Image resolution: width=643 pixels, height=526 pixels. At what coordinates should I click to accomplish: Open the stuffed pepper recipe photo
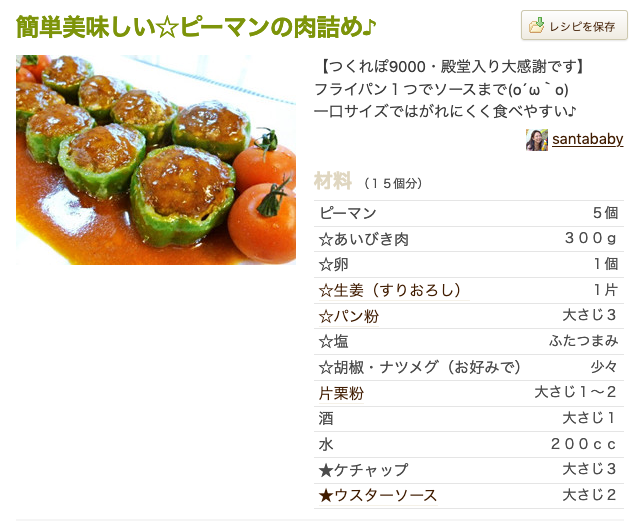[x=156, y=160]
